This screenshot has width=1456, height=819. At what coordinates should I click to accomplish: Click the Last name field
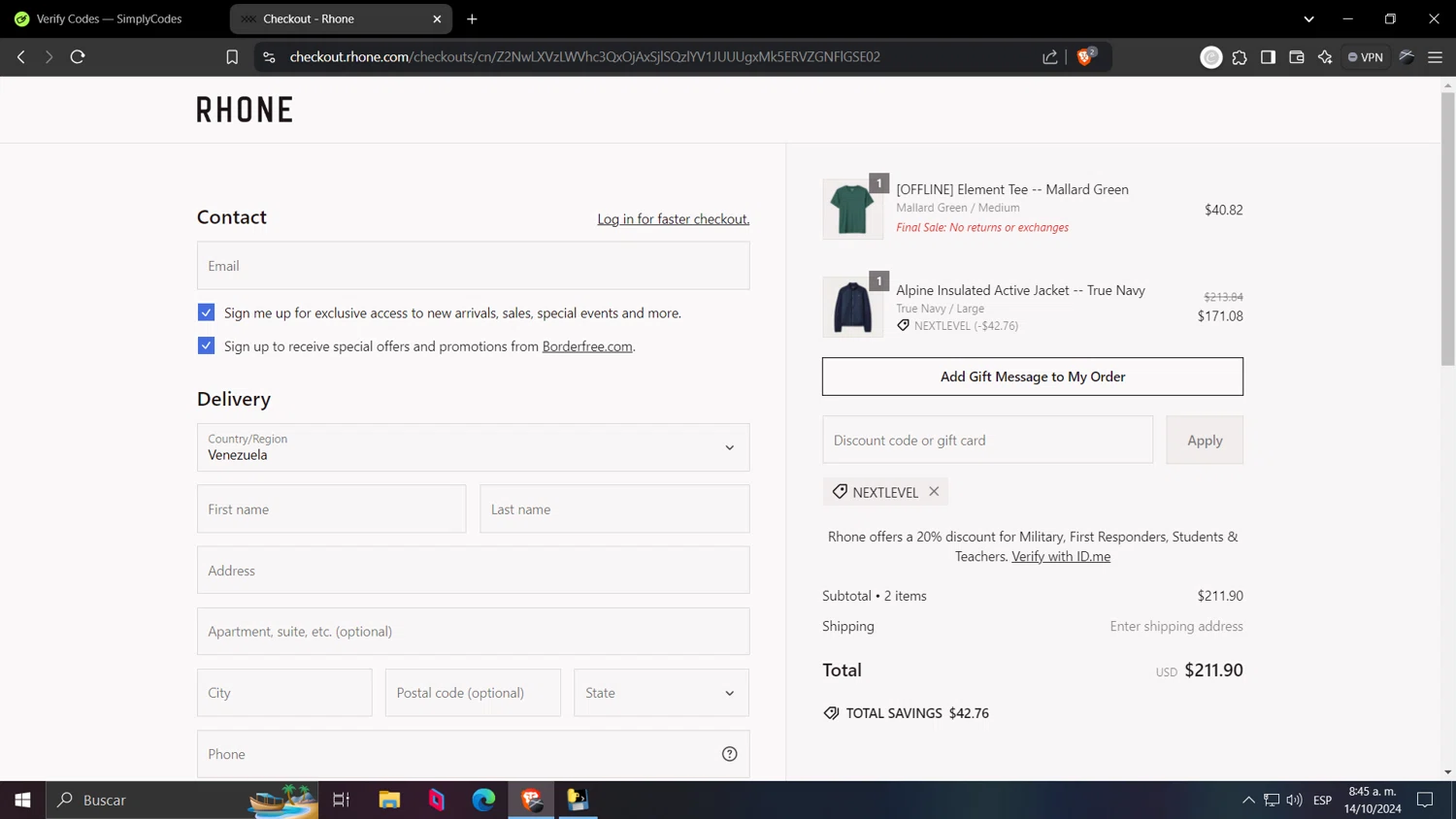click(615, 509)
